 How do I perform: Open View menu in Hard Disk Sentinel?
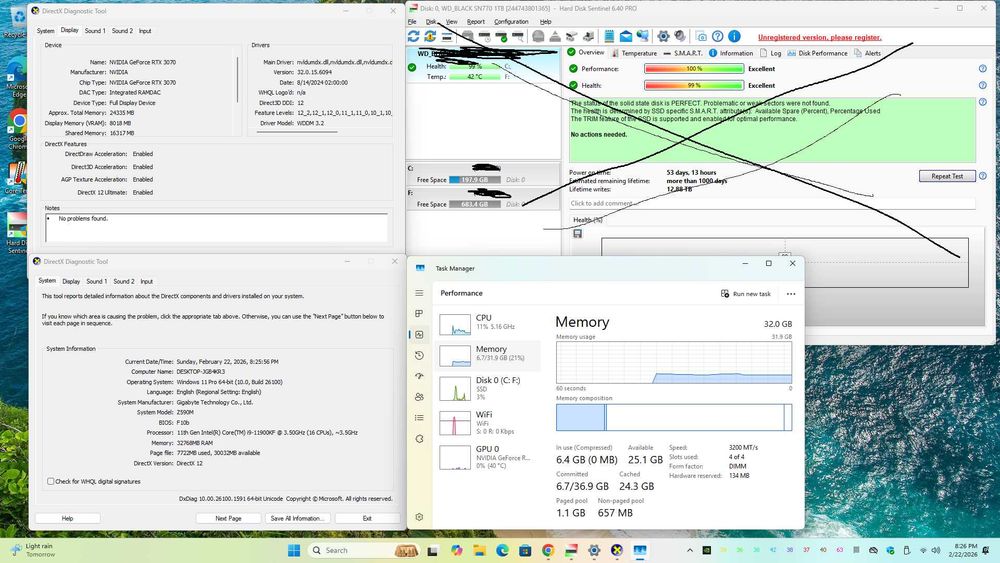click(x=452, y=22)
